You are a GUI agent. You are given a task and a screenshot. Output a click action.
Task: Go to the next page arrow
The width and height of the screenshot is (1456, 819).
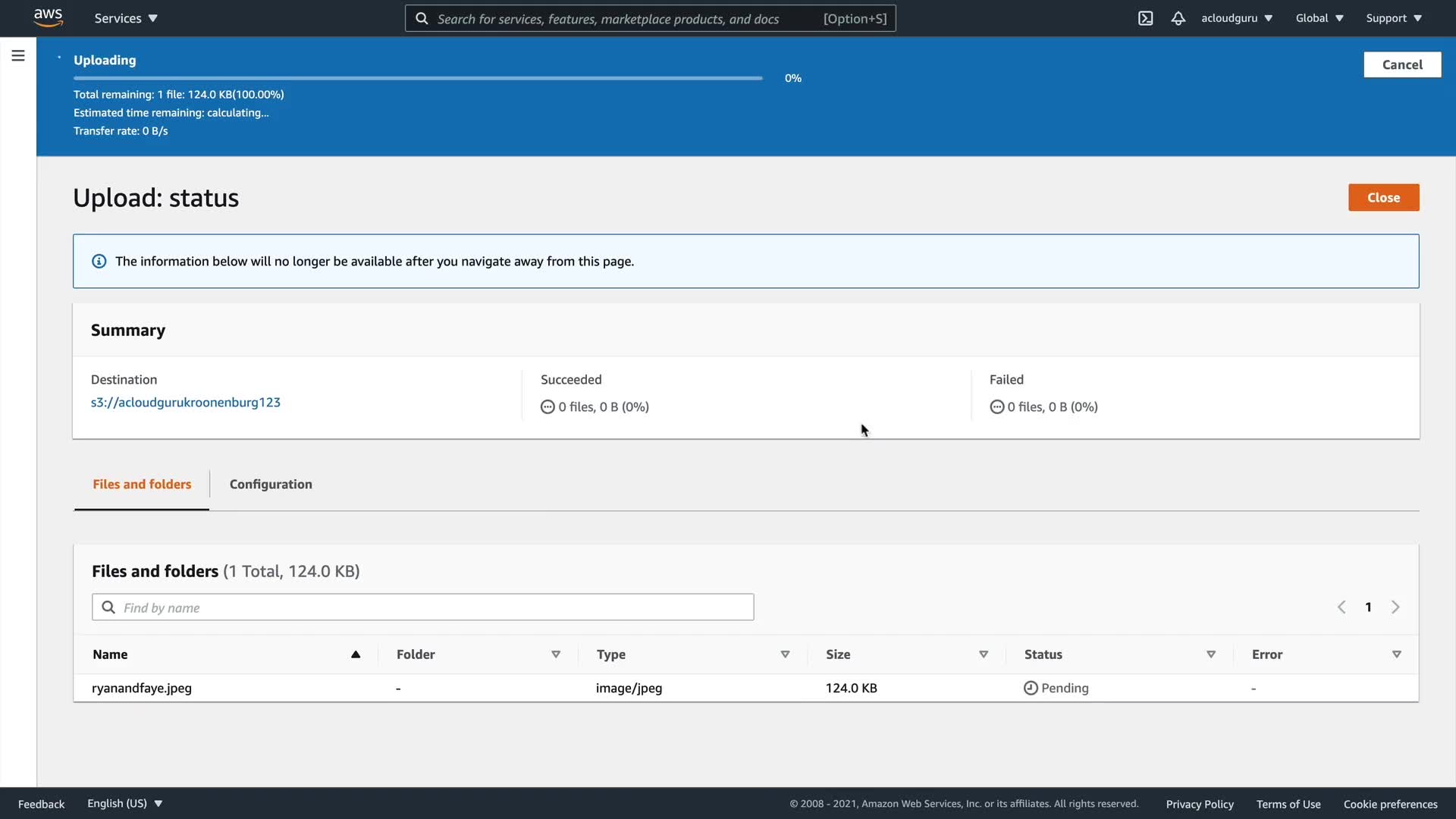[x=1395, y=607]
